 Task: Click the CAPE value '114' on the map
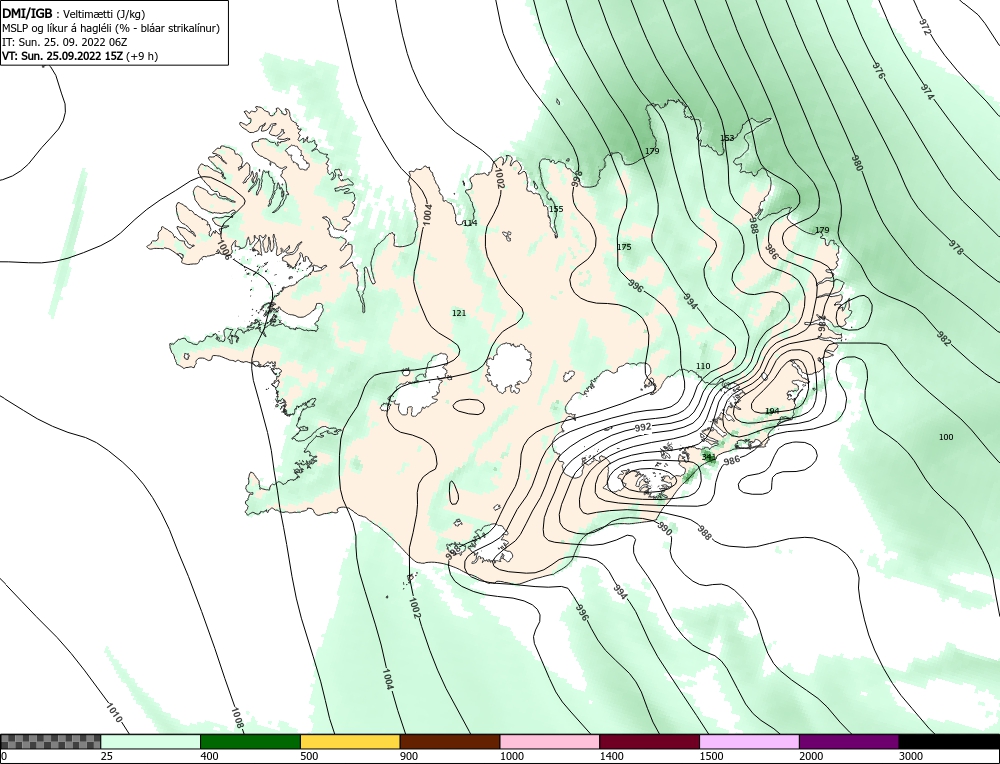470,223
